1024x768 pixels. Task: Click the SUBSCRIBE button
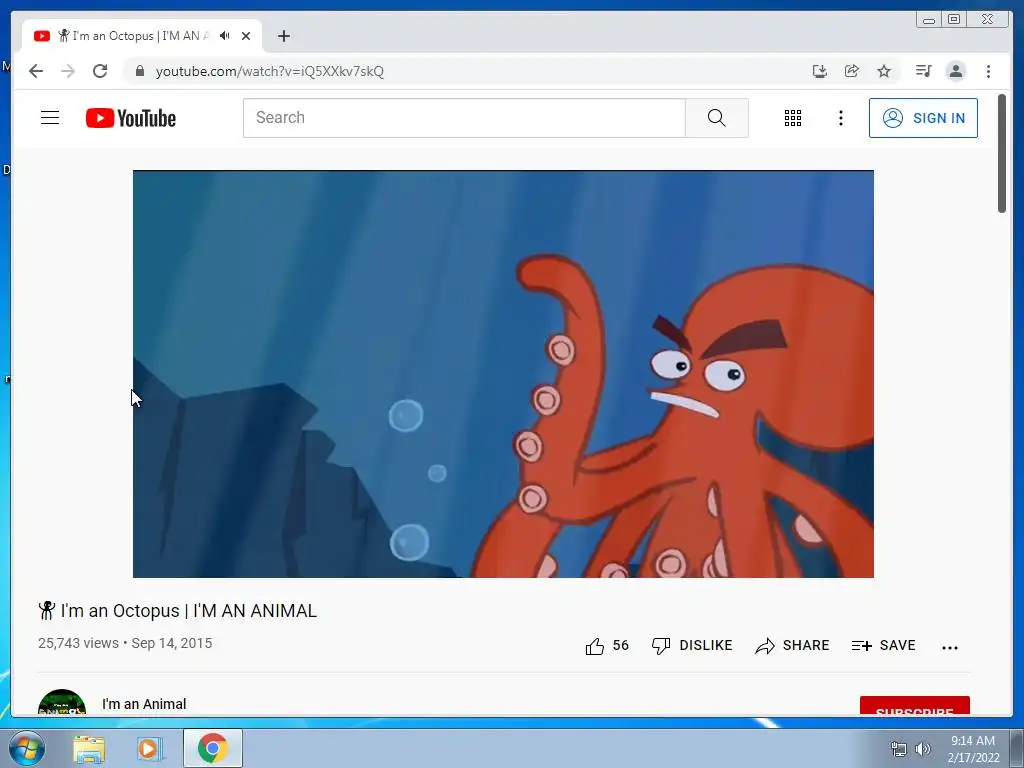[914, 706]
